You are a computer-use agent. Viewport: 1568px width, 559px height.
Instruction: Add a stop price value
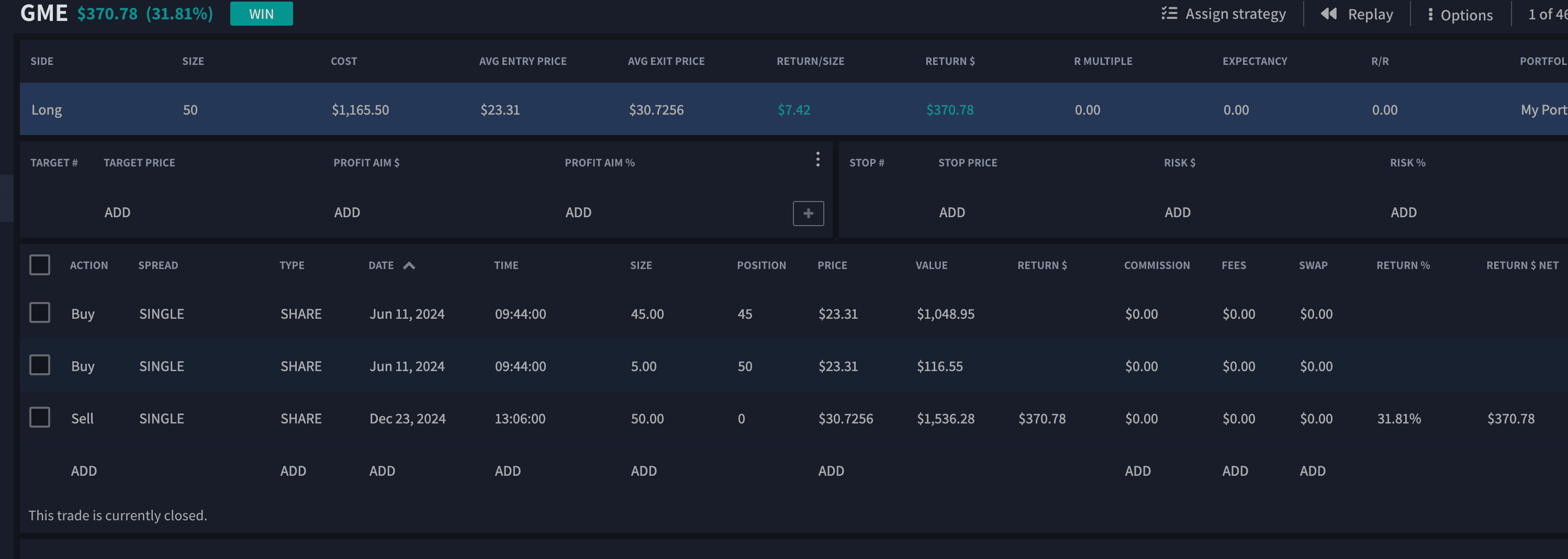(x=951, y=213)
